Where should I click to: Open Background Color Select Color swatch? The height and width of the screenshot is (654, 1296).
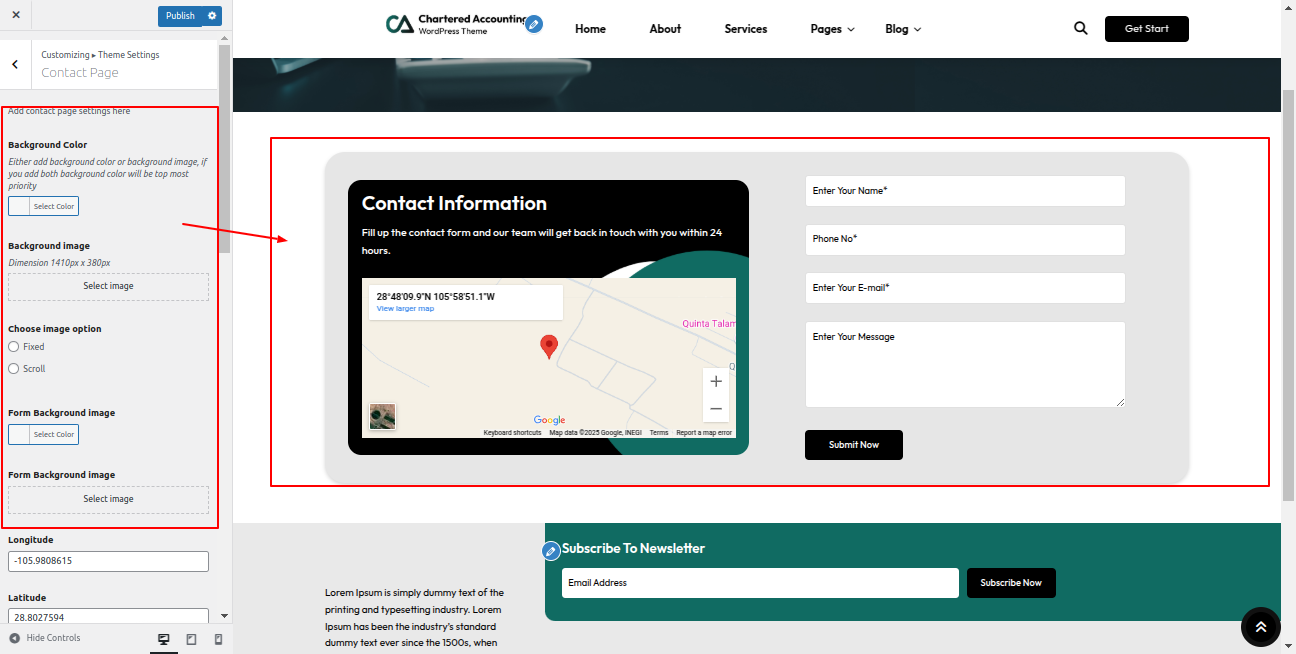pyautogui.click(x=43, y=206)
